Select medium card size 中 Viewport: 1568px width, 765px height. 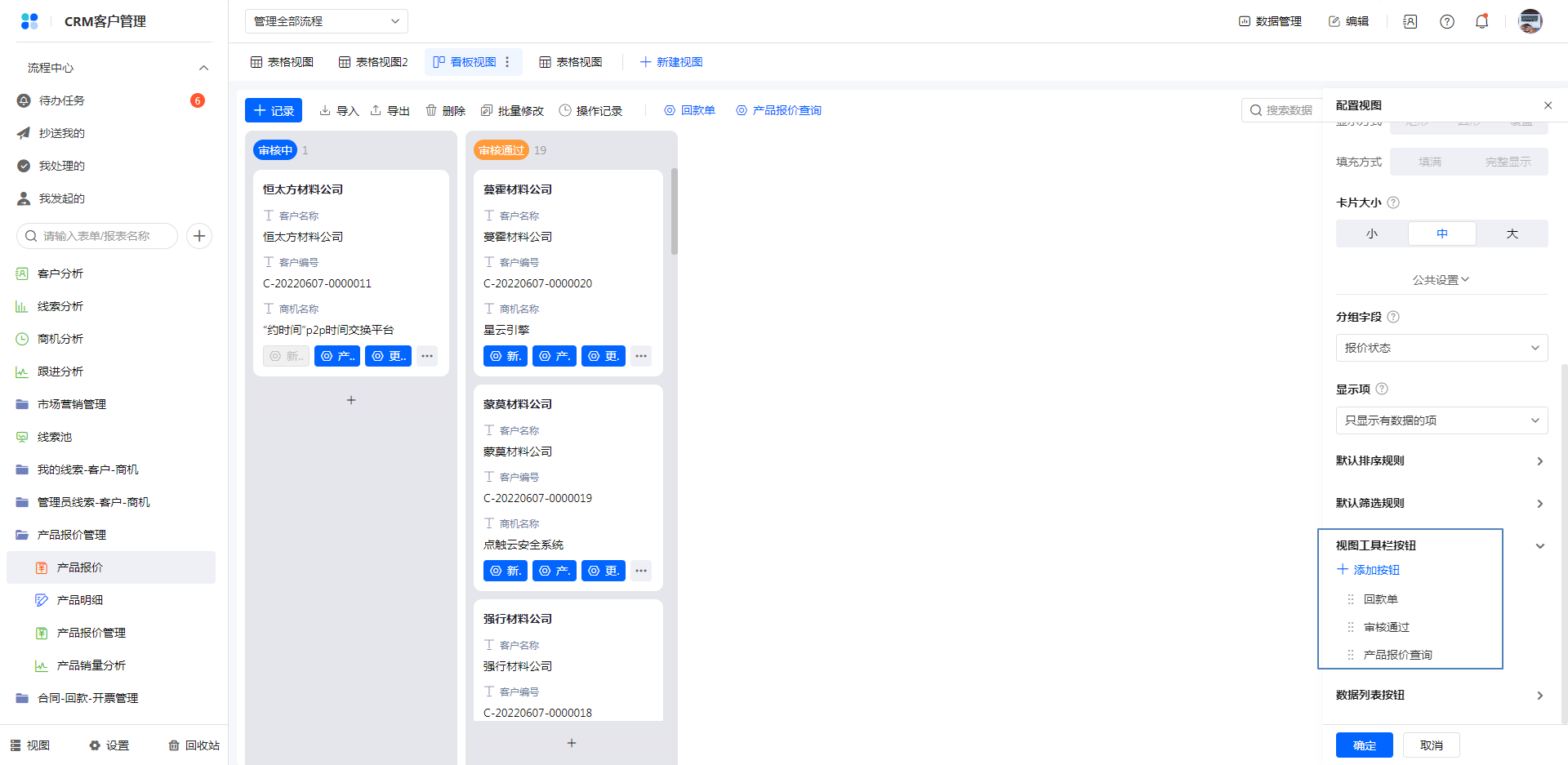point(1441,234)
